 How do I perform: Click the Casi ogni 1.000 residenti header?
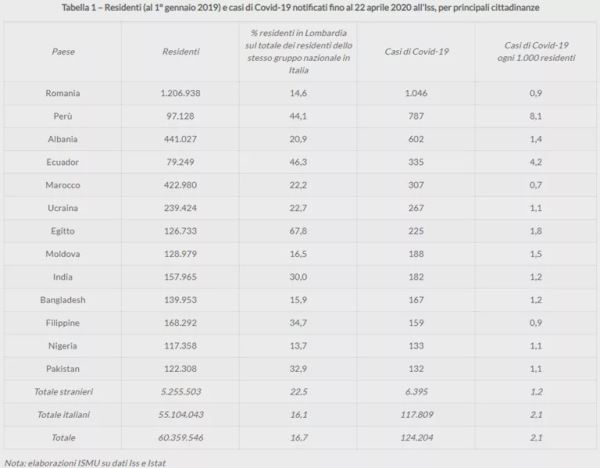click(x=536, y=52)
